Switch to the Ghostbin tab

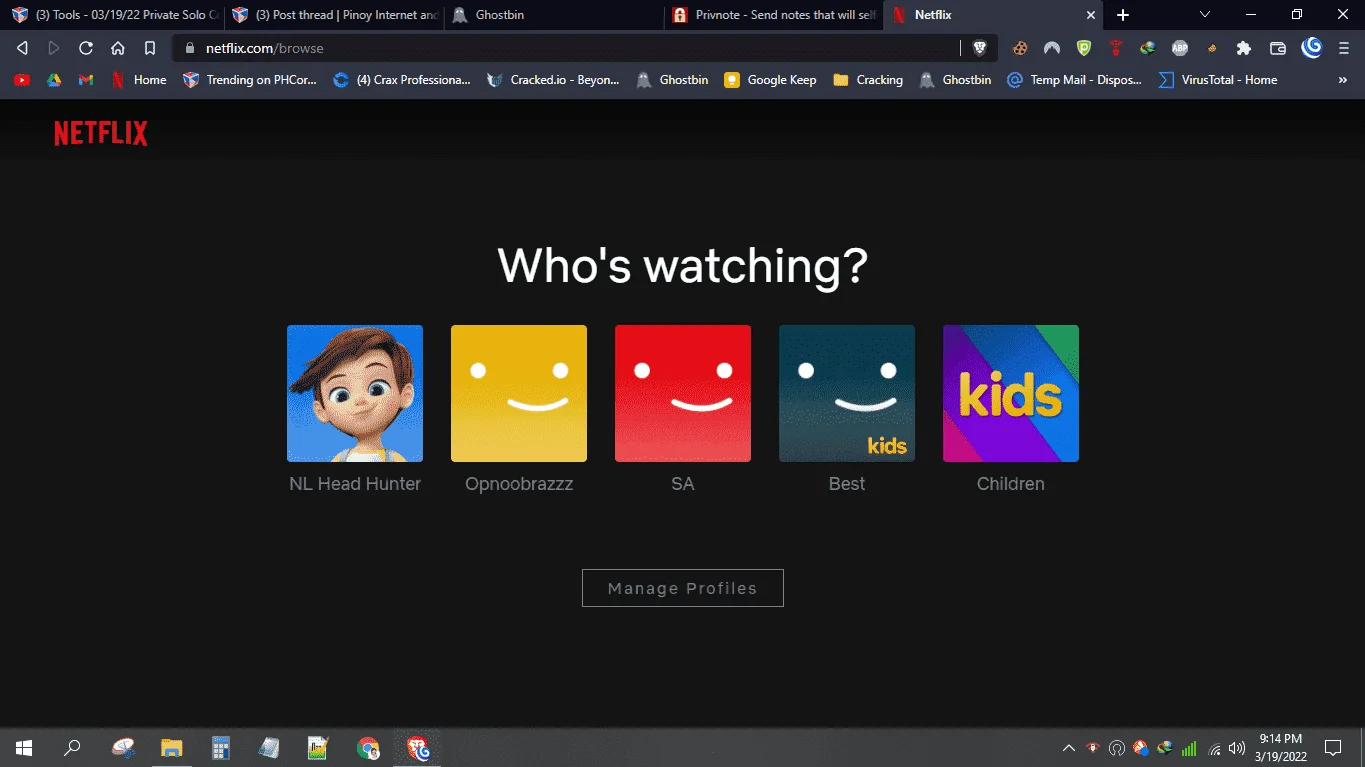click(x=553, y=15)
